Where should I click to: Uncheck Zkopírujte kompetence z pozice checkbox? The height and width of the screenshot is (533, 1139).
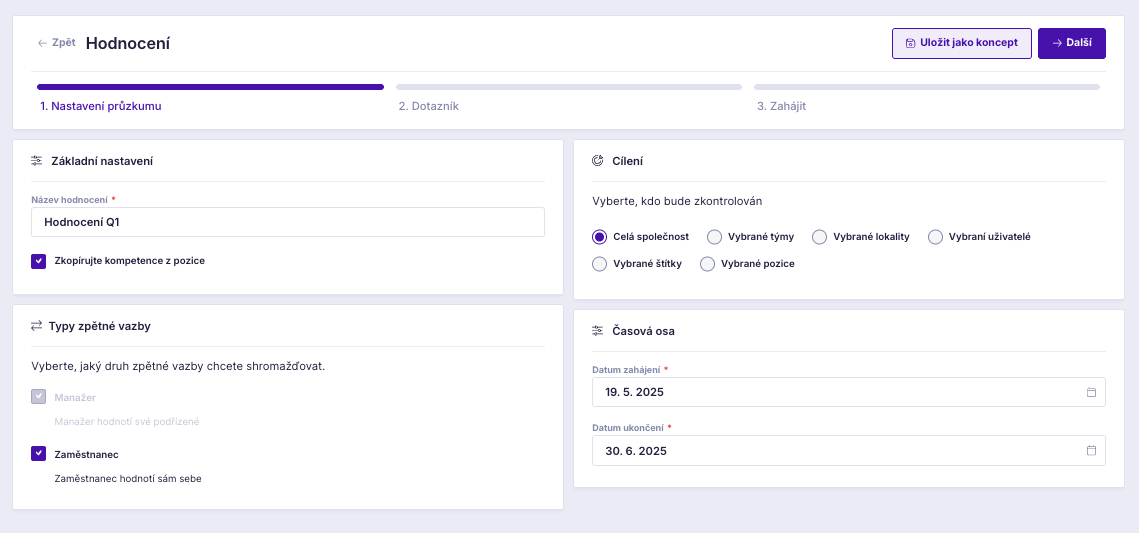(38, 261)
